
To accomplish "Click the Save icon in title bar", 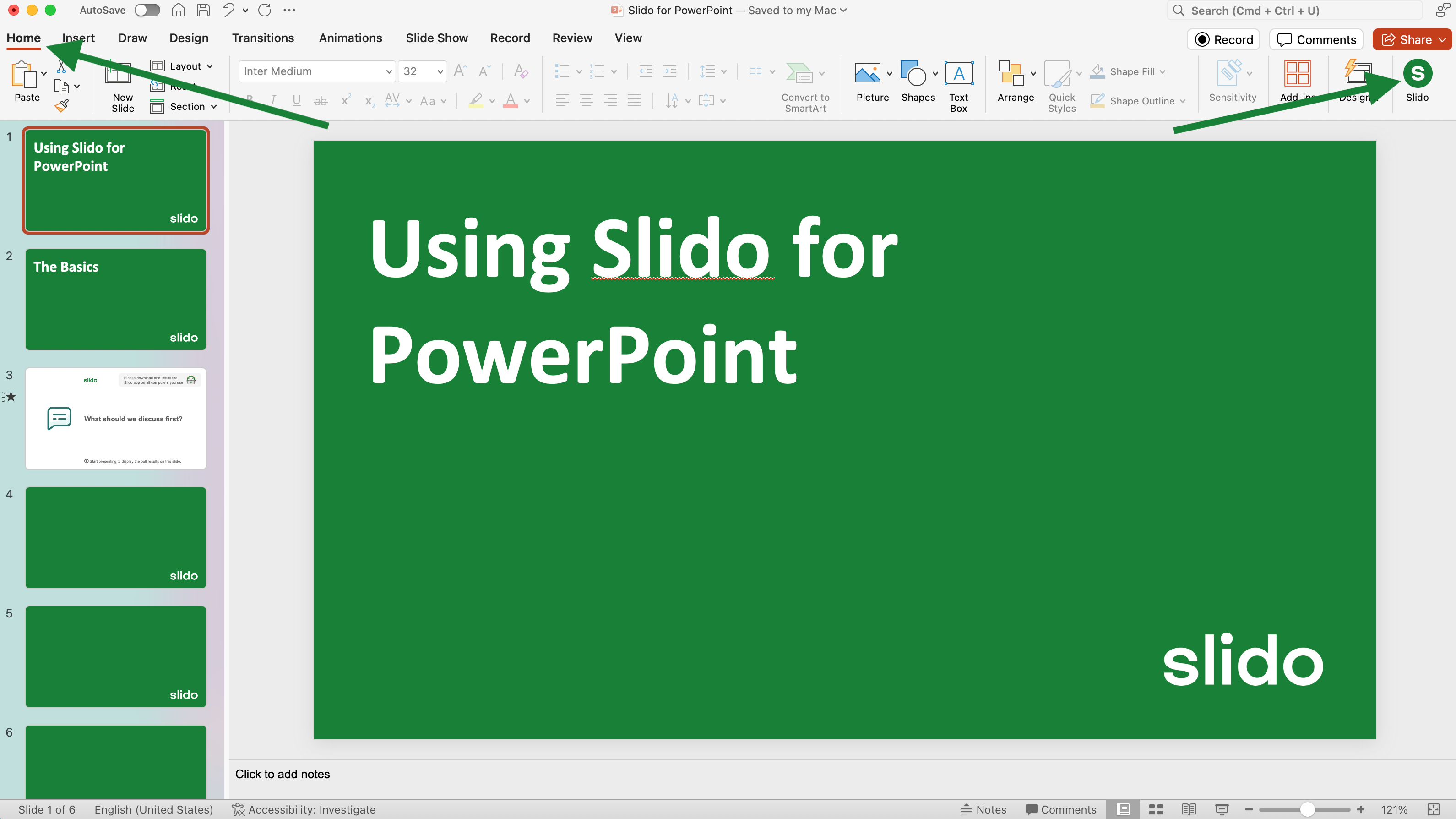I will click(203, 10).
